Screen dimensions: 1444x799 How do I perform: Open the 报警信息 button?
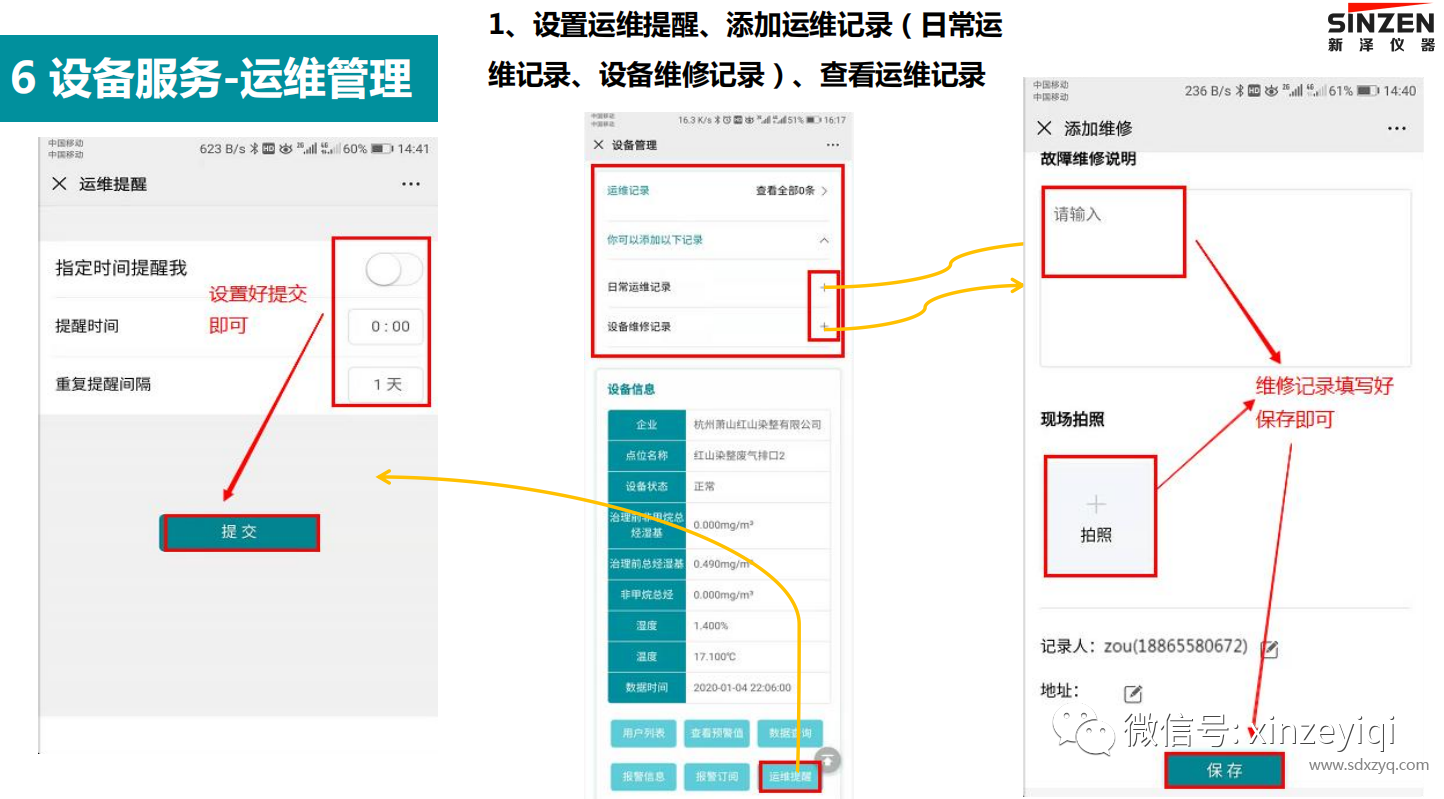644,777
